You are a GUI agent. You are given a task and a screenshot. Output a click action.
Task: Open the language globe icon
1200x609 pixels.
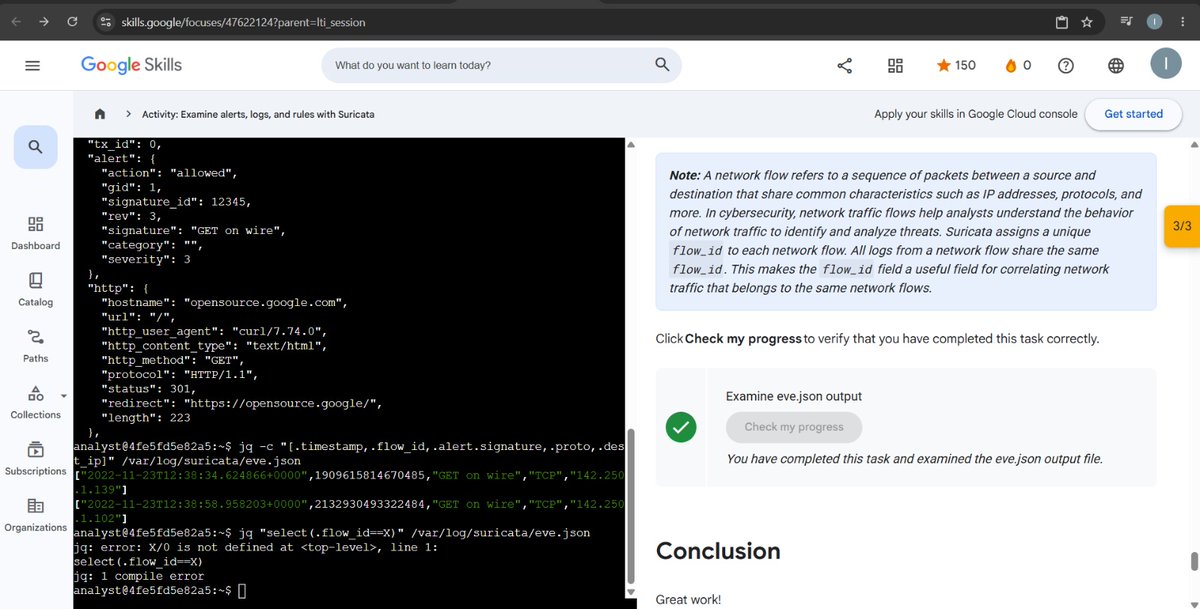tap(1116, 65)
